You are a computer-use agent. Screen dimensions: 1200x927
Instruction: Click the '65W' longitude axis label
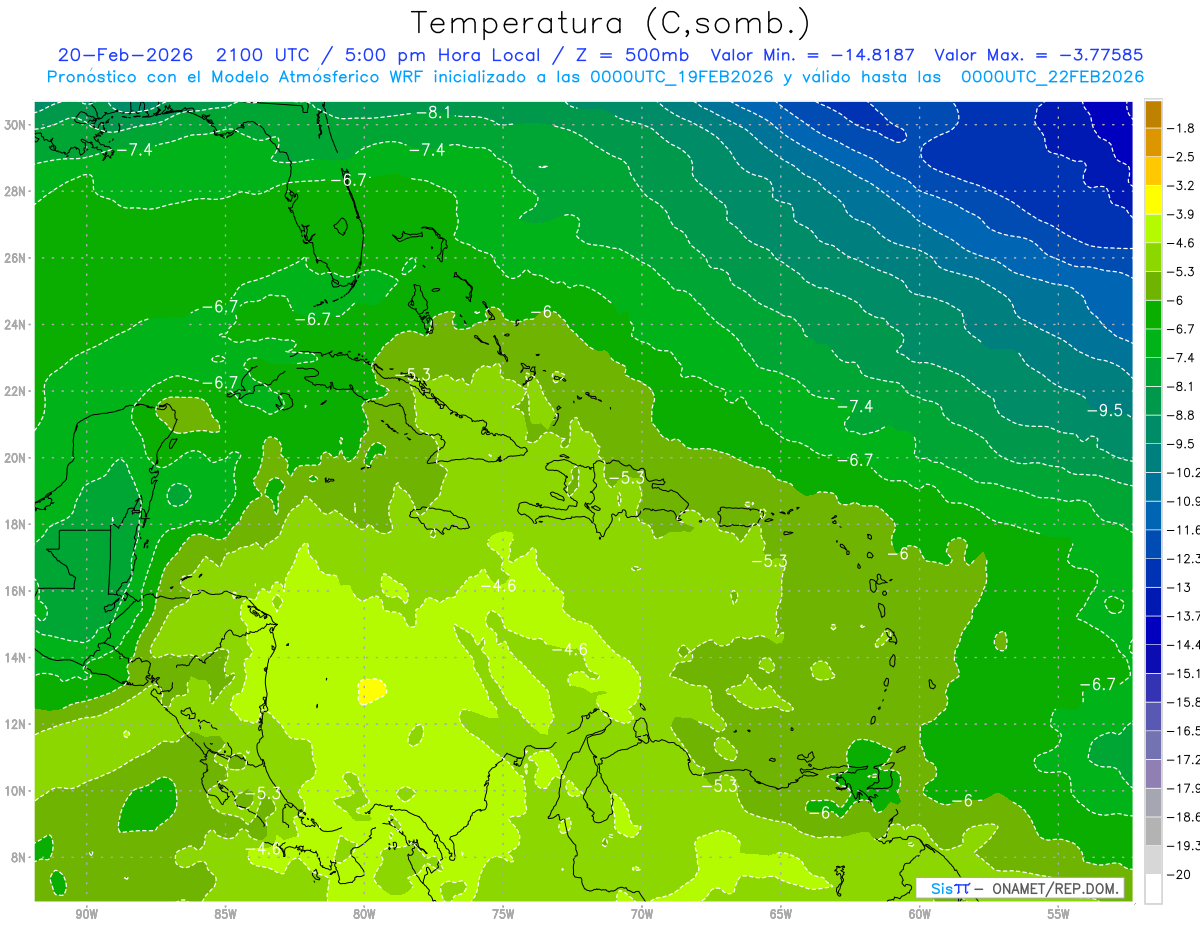tap(781, 914)
